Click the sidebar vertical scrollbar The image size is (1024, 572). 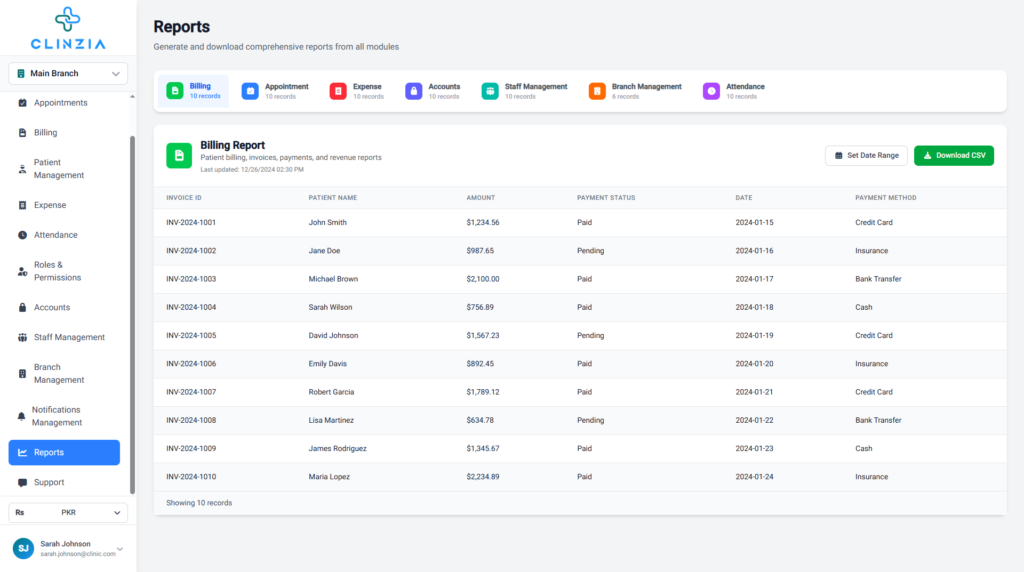click(x=132, y=300)
